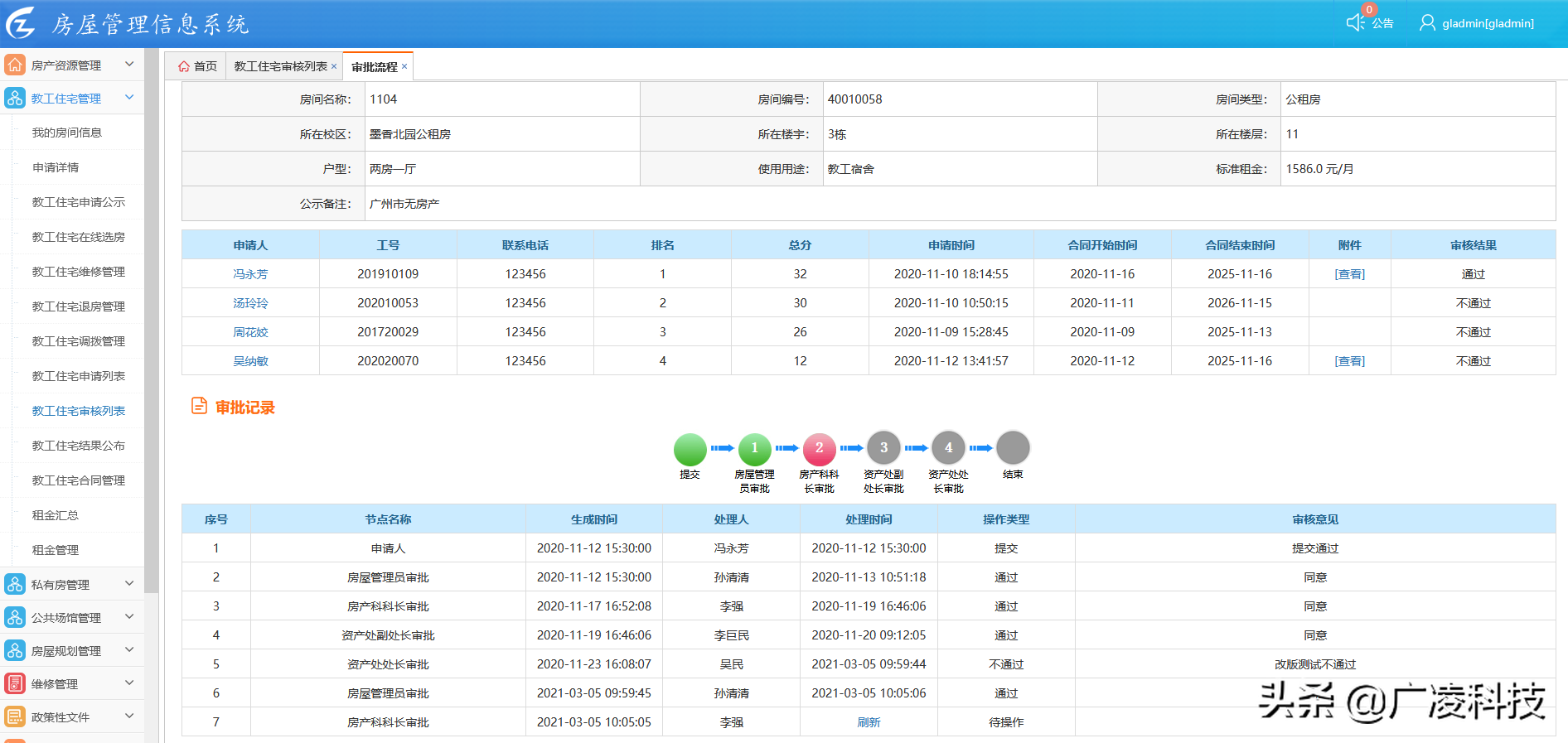Open 教工住宅申请列表 in sidebar
The image size is (1568, 743).
pyautogui.click(x=79, y=376)
